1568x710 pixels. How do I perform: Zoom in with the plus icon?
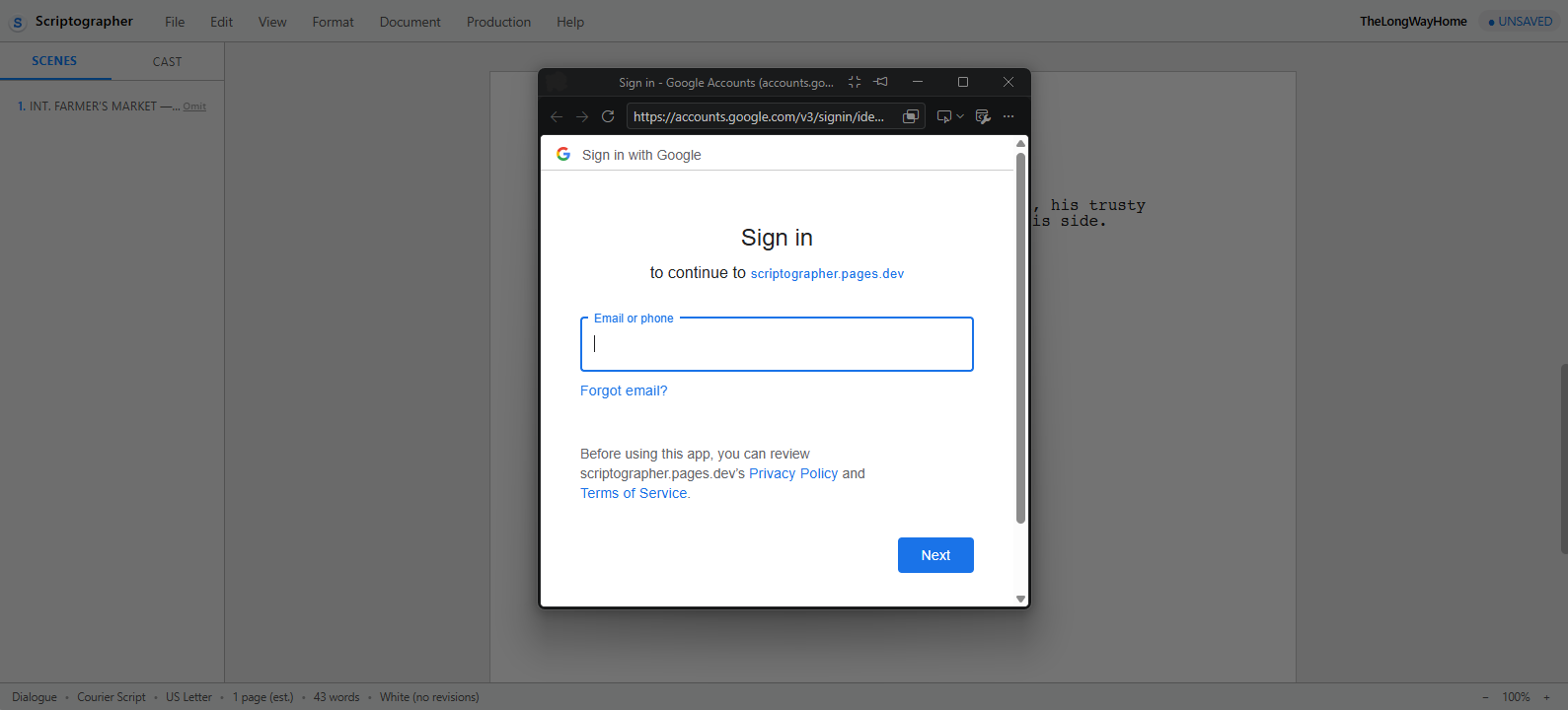click(x=1546, y=697)
